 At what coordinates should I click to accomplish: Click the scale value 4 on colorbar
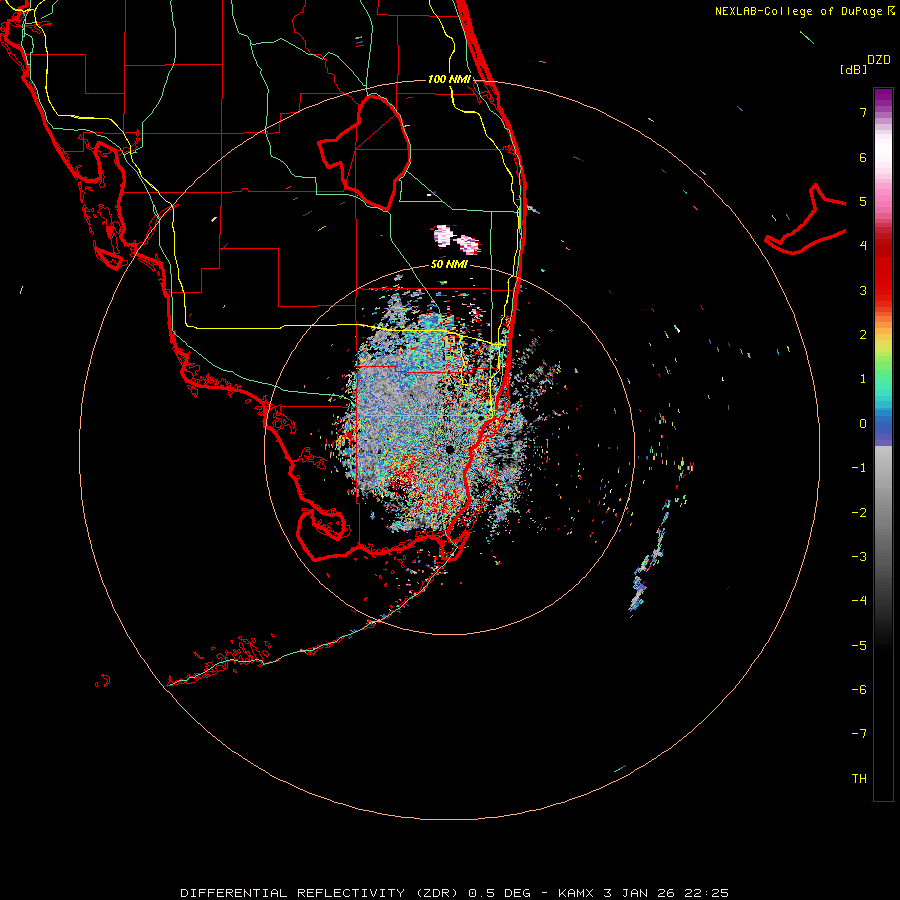pyautogui.click(x=863, y=246)
